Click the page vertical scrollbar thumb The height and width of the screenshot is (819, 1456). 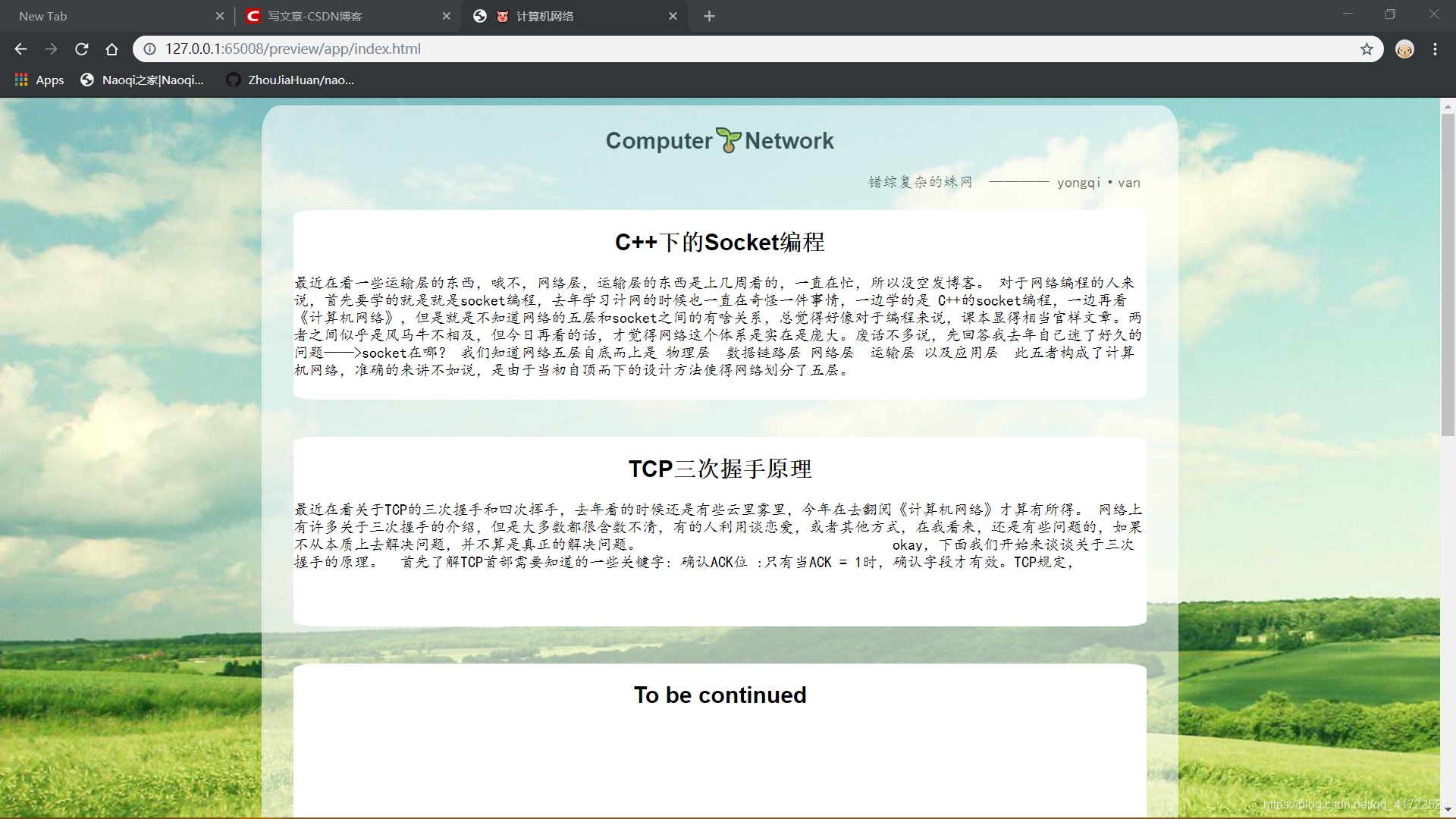(x=1448, y=274)
